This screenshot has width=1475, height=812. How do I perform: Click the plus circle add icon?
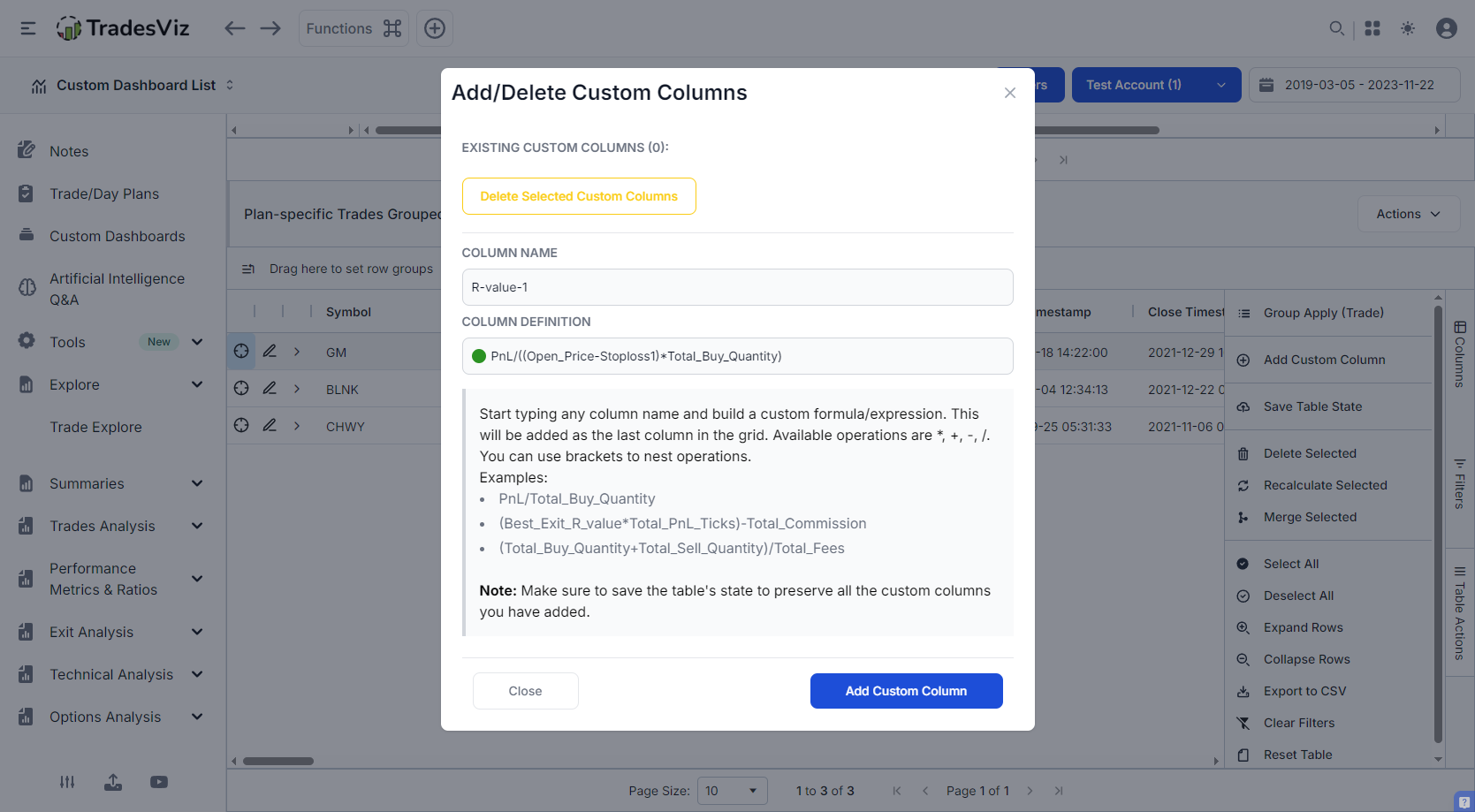(x=435, y=28)
